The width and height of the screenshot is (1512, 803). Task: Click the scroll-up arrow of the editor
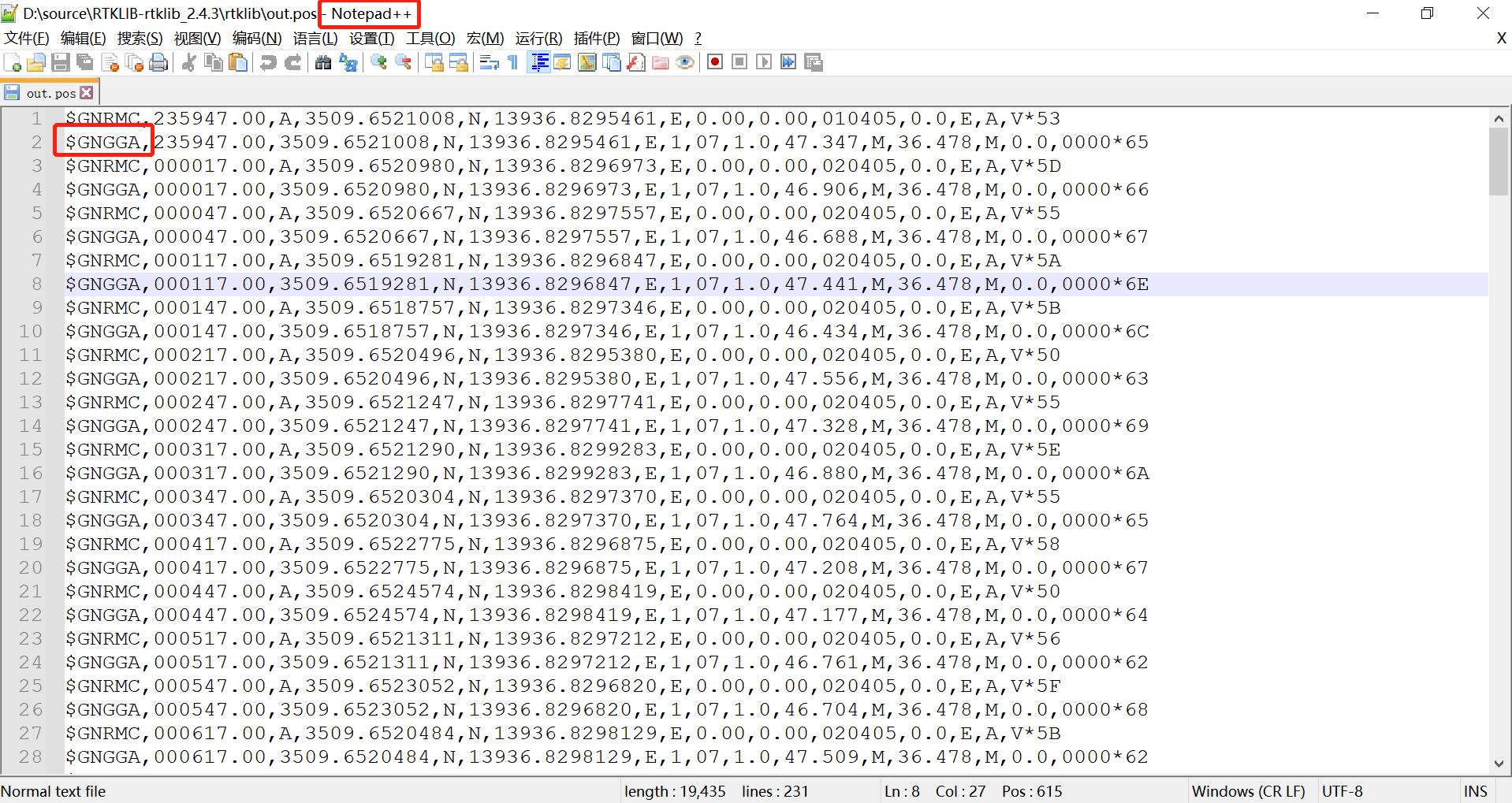(1499, 118)
